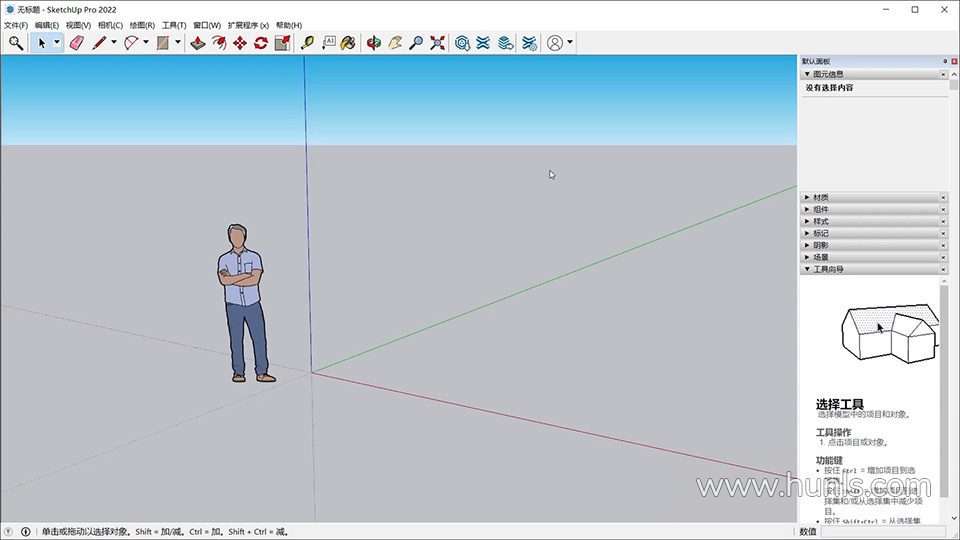Select the Move tool with red arrows

click(x=240, y=43)
